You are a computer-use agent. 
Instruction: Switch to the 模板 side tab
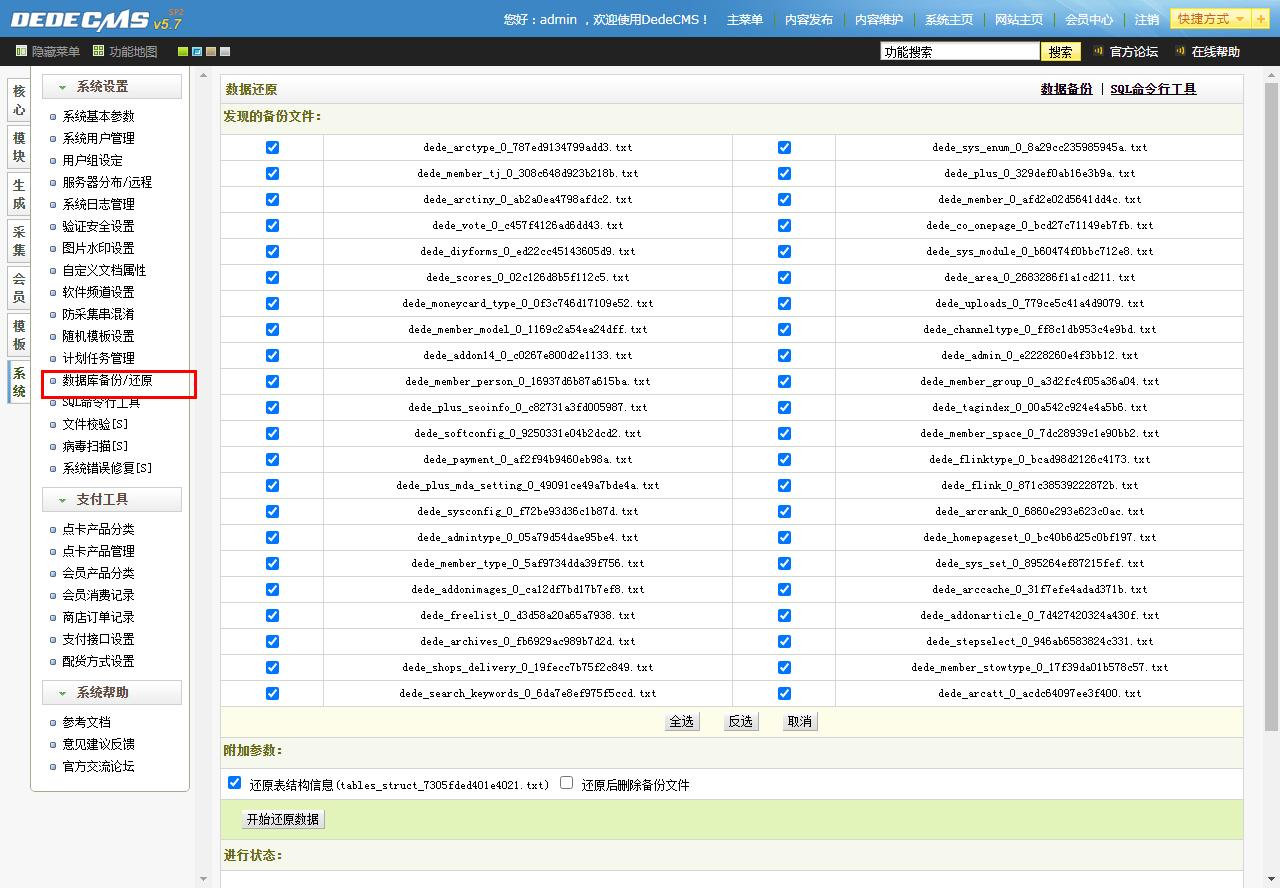coord(19,335)
